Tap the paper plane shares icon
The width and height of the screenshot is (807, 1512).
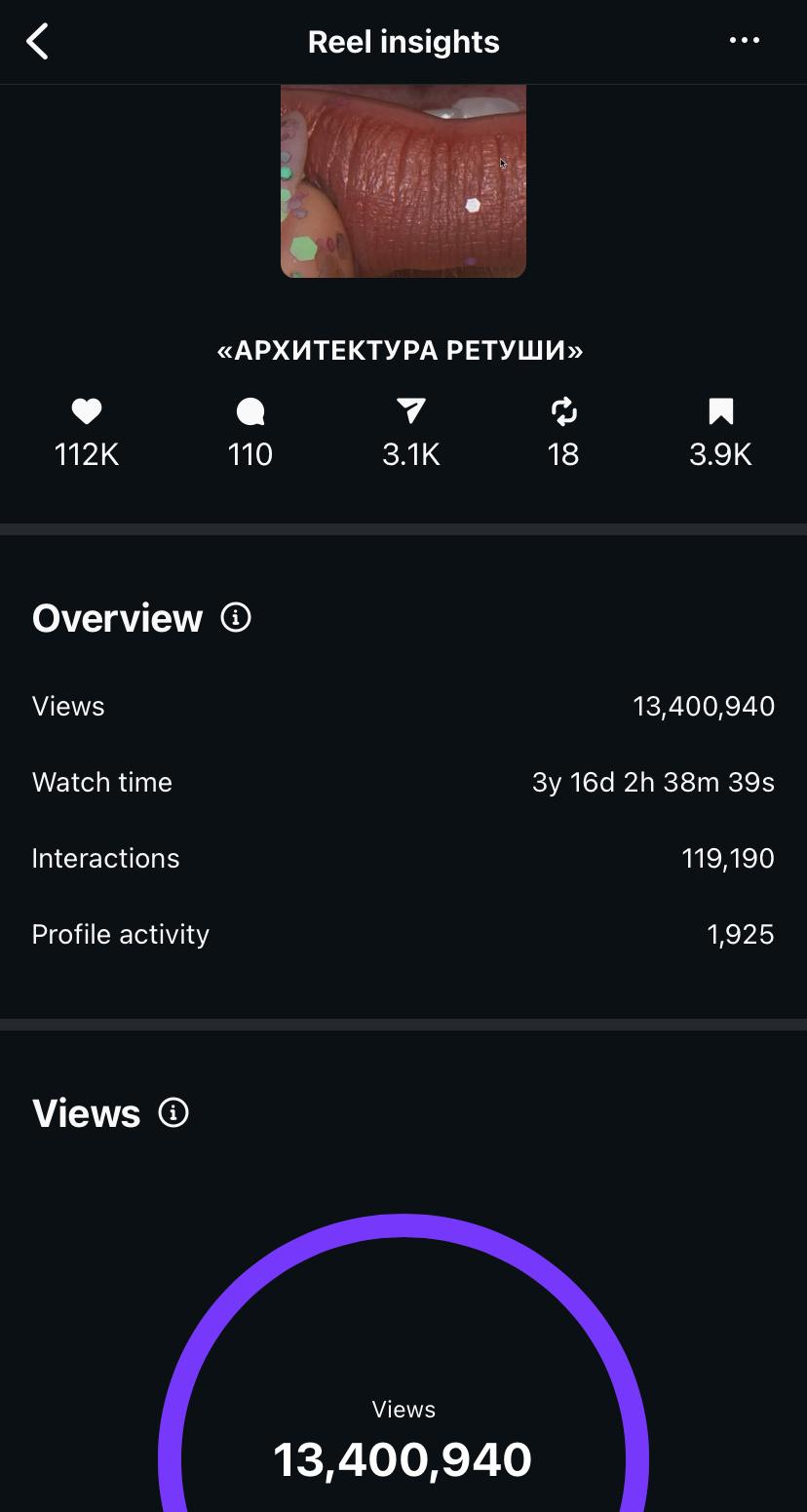pos(411,412)
